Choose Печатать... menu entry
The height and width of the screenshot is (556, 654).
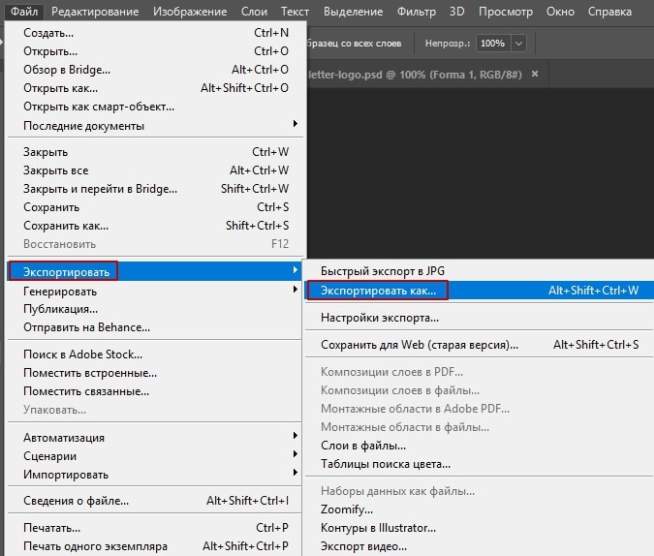coord(154,528)
